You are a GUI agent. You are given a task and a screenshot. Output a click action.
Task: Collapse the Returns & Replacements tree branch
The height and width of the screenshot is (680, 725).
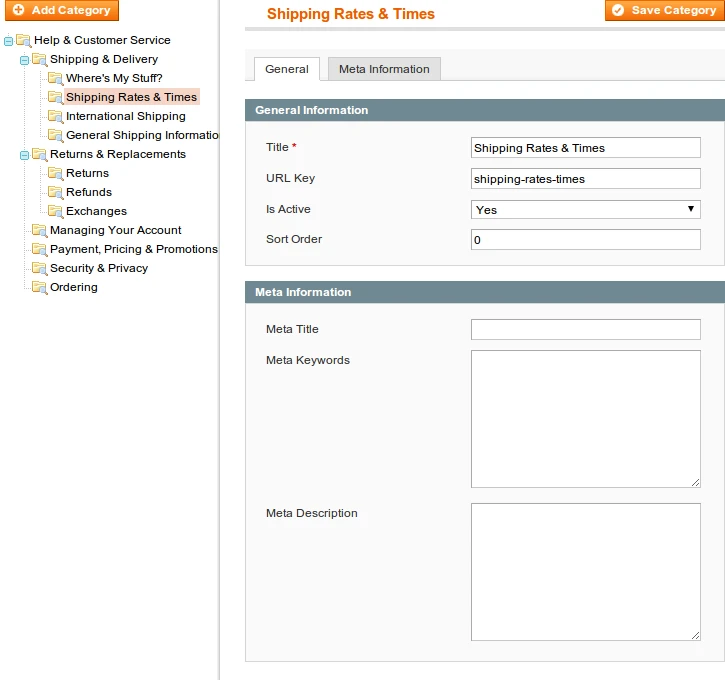click(25, 155)
